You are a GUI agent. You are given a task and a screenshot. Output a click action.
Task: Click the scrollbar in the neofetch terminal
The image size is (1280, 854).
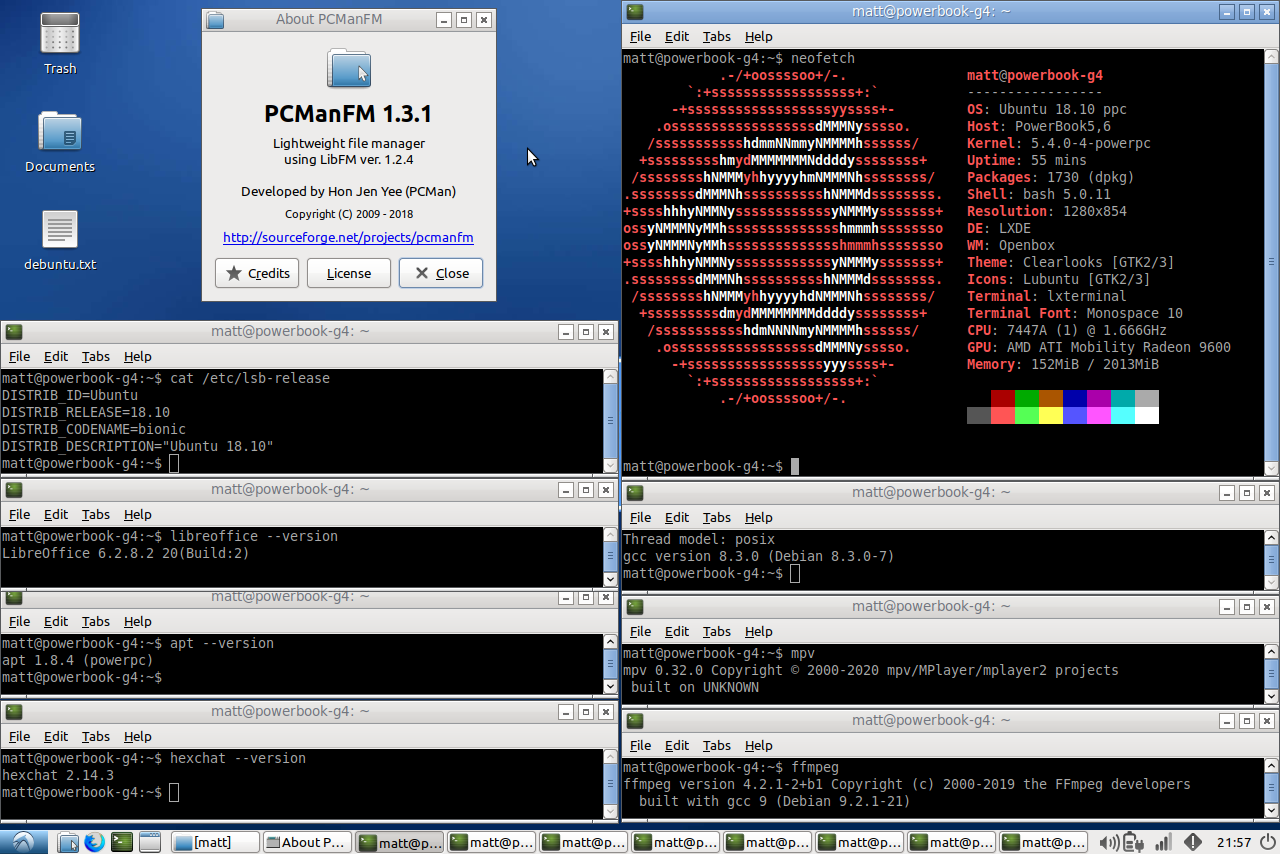(1272, 262)
